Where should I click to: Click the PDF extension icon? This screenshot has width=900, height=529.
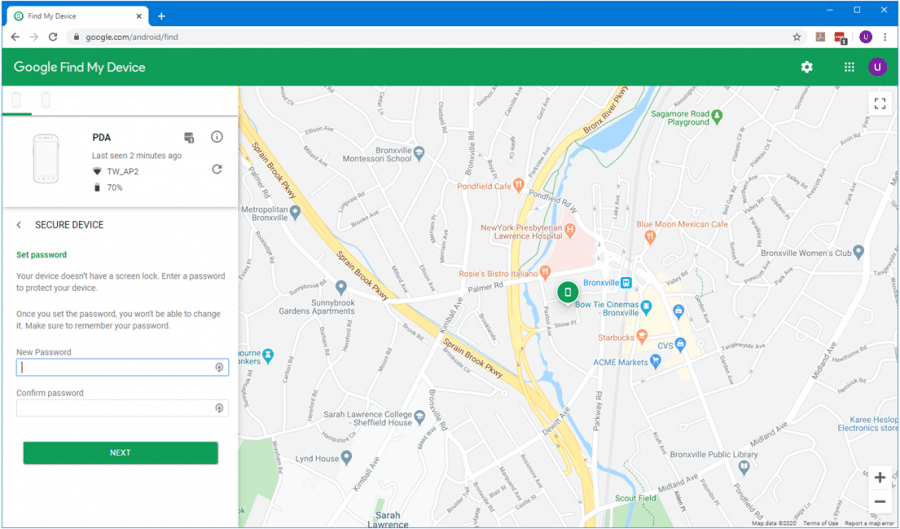pos(821,37)
